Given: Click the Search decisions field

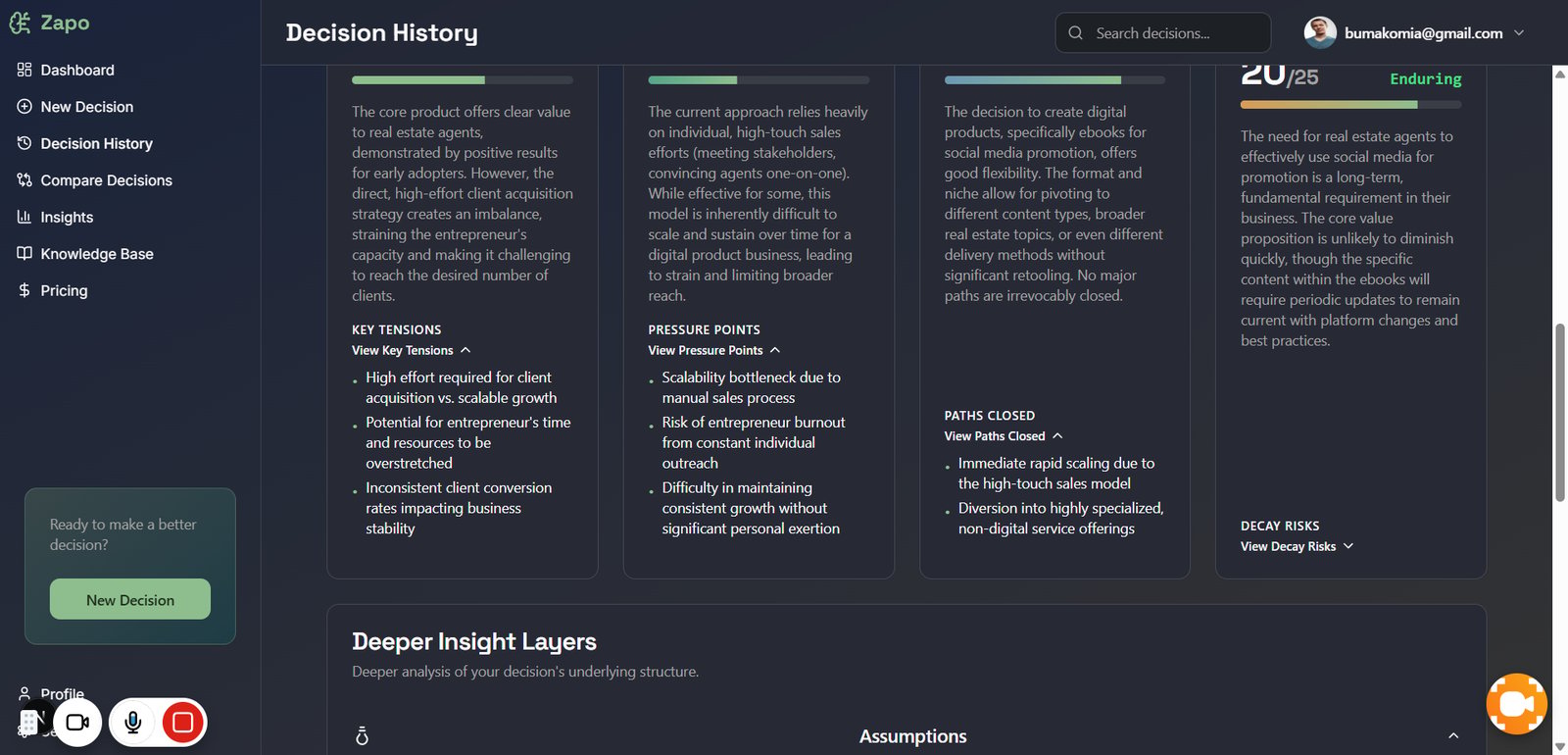Looking at the screenshot, I should (1163, 32).
